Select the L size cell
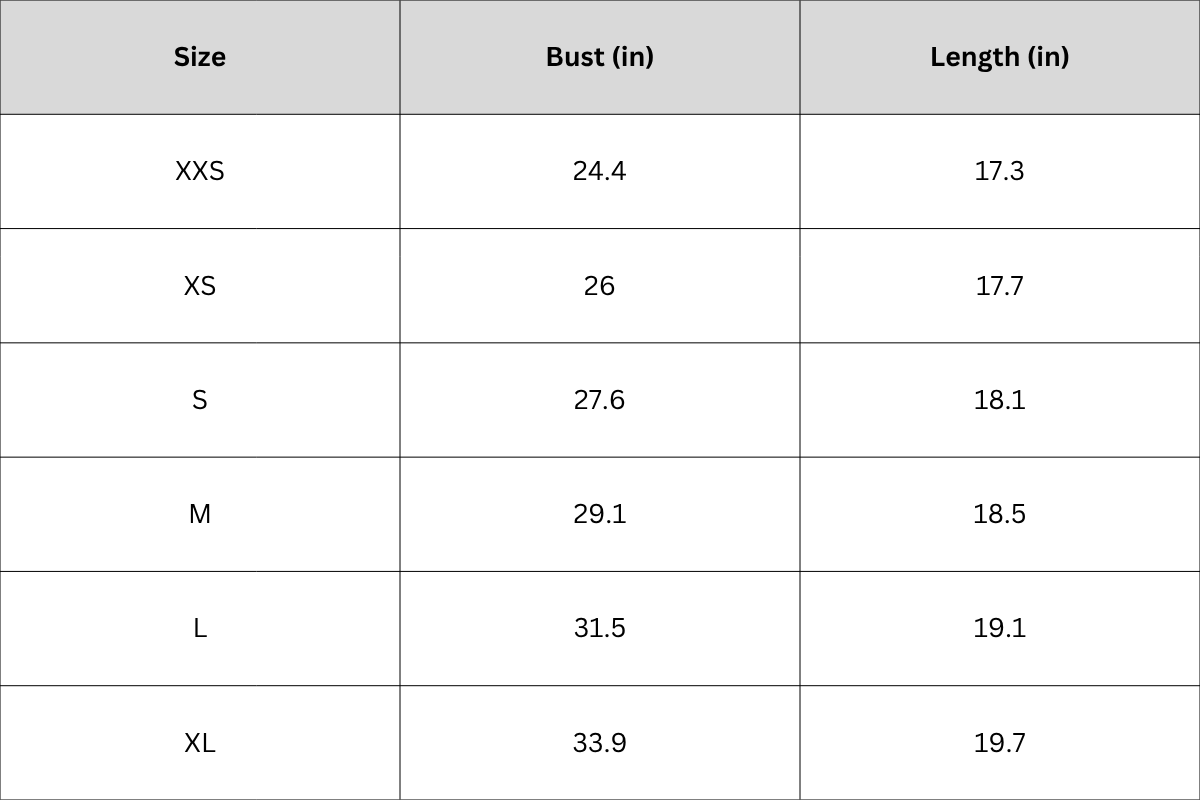Image resolution: width=1200 pixels, height=800 pixels. click(x=200, y=628)
